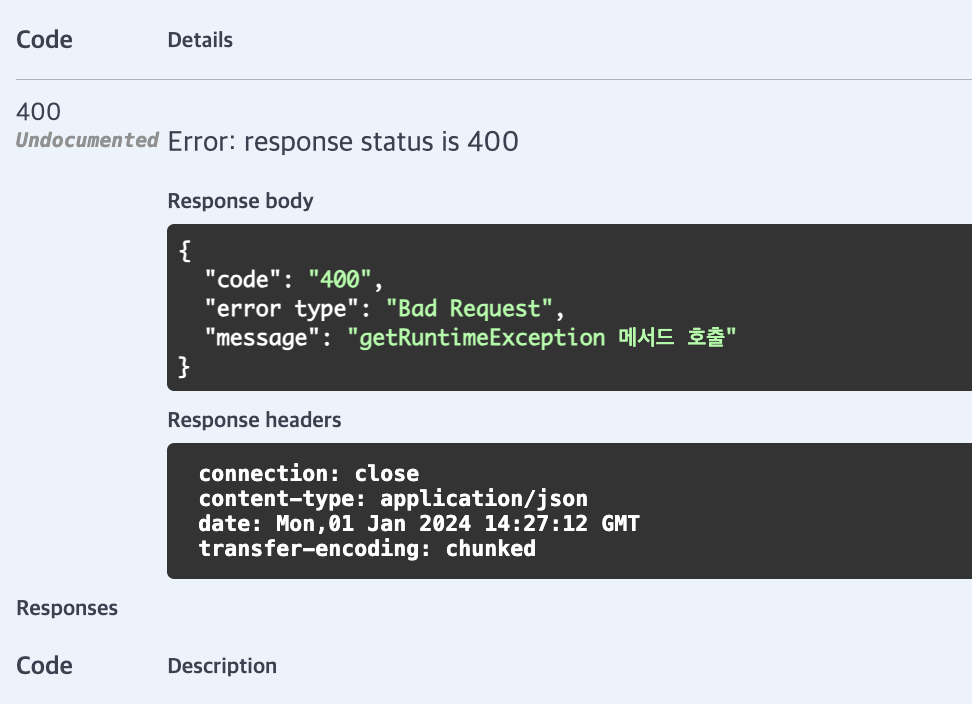This screenshot has width=972, height=704.
Task: Click the getRuntimeException message string
Action: (x=542, y=338)
